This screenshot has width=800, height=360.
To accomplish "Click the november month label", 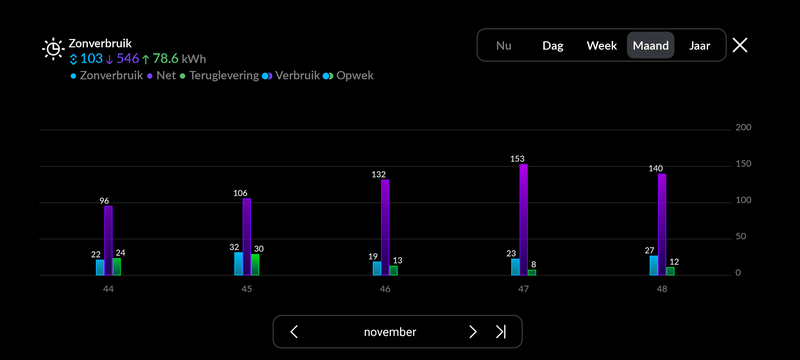I will [390, 332].
